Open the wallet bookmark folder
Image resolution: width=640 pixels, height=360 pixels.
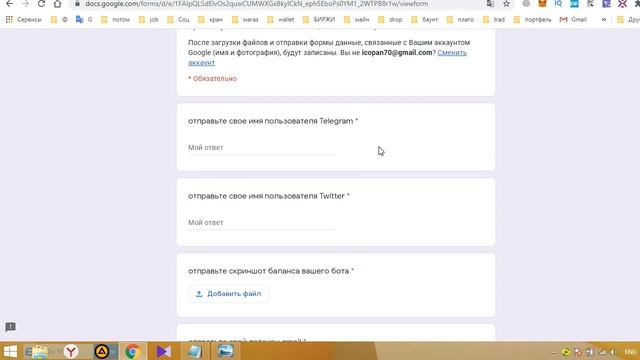pos(281,19)
